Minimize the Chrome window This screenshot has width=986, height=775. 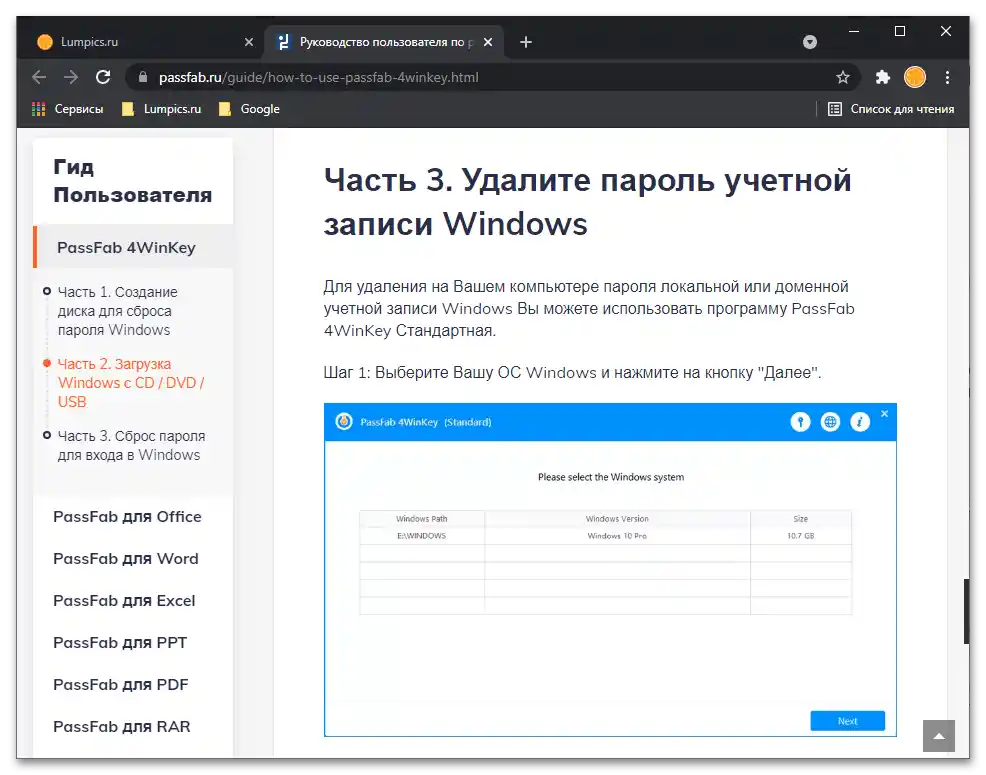tap(854, 31)
